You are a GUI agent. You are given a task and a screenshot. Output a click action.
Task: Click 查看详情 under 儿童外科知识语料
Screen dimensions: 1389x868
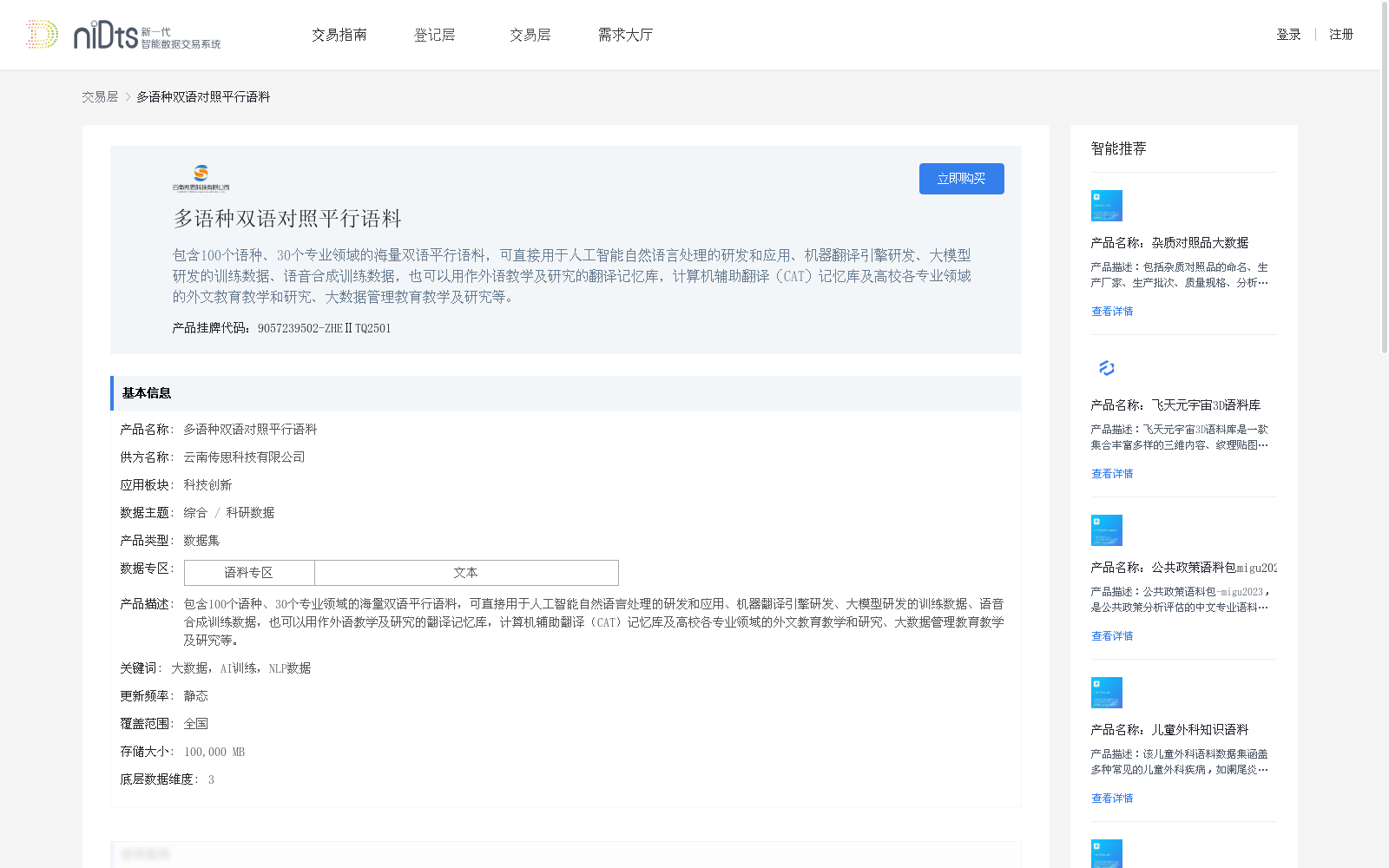coord(1112,799)
